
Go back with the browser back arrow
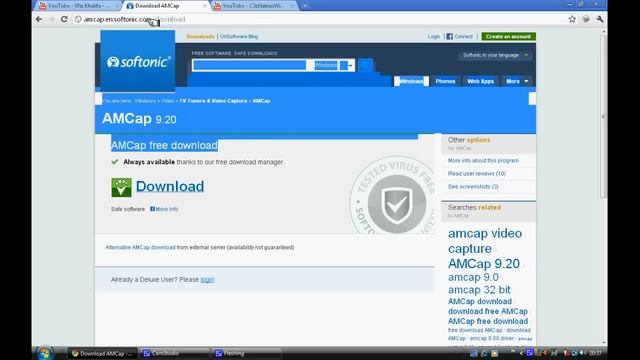pyautogui.click(x=39, y=19)
